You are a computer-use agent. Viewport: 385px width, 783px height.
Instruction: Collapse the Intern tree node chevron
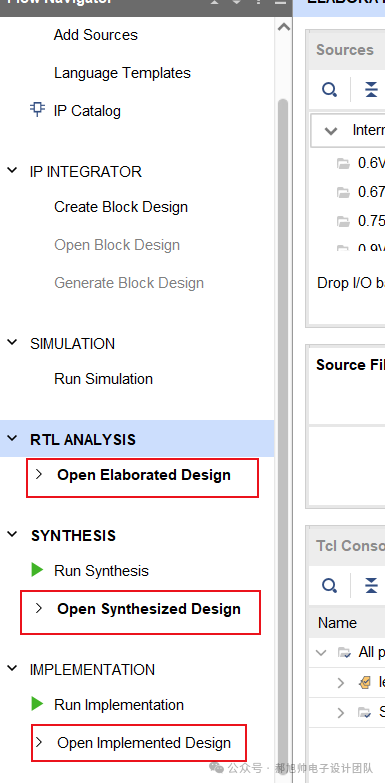tap(331, 131)
